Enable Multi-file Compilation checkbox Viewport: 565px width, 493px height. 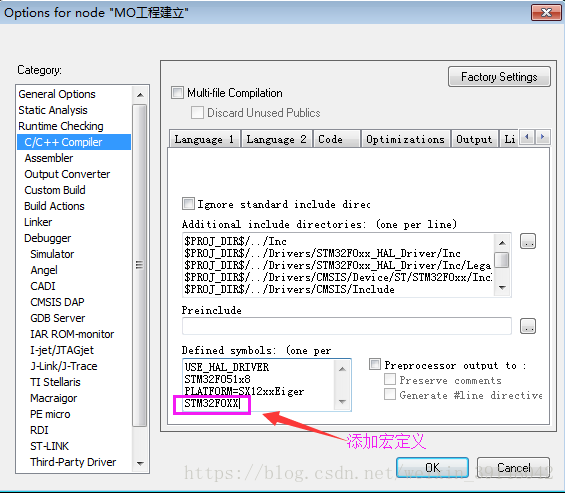click(x=177, y=93)
